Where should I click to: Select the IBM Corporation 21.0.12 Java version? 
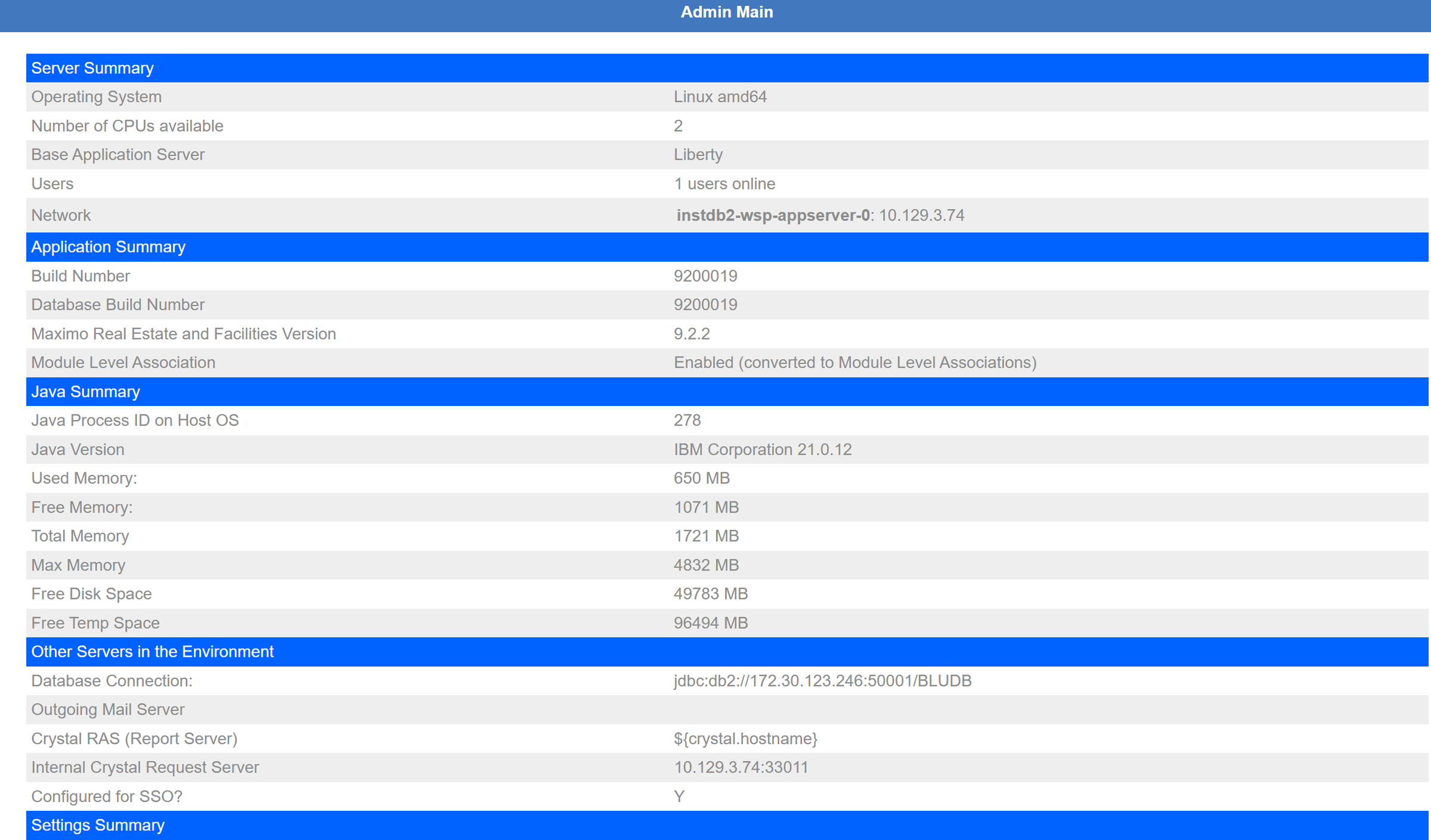click(763, 450)
